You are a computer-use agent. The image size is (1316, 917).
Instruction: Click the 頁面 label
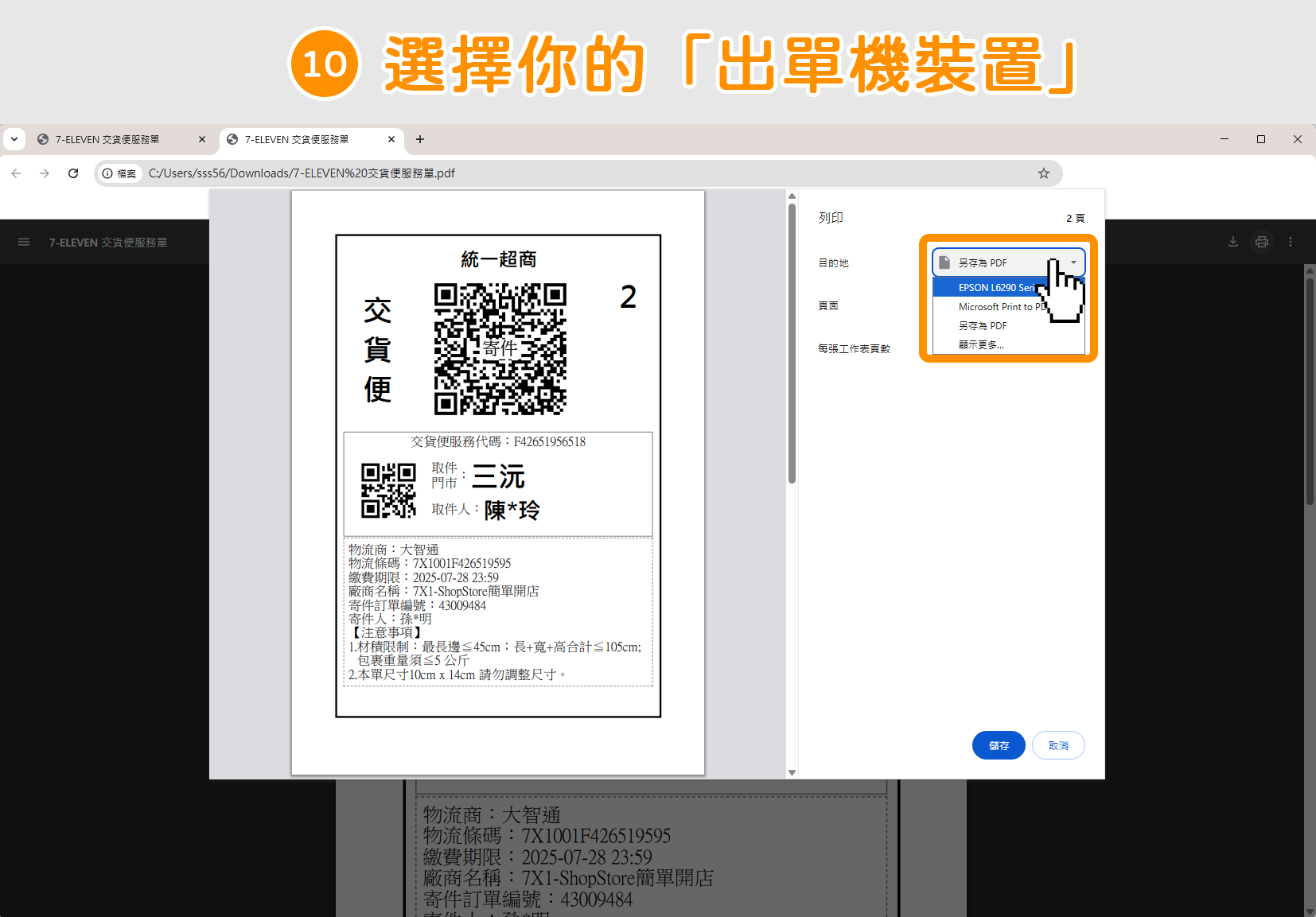point(828,306)
